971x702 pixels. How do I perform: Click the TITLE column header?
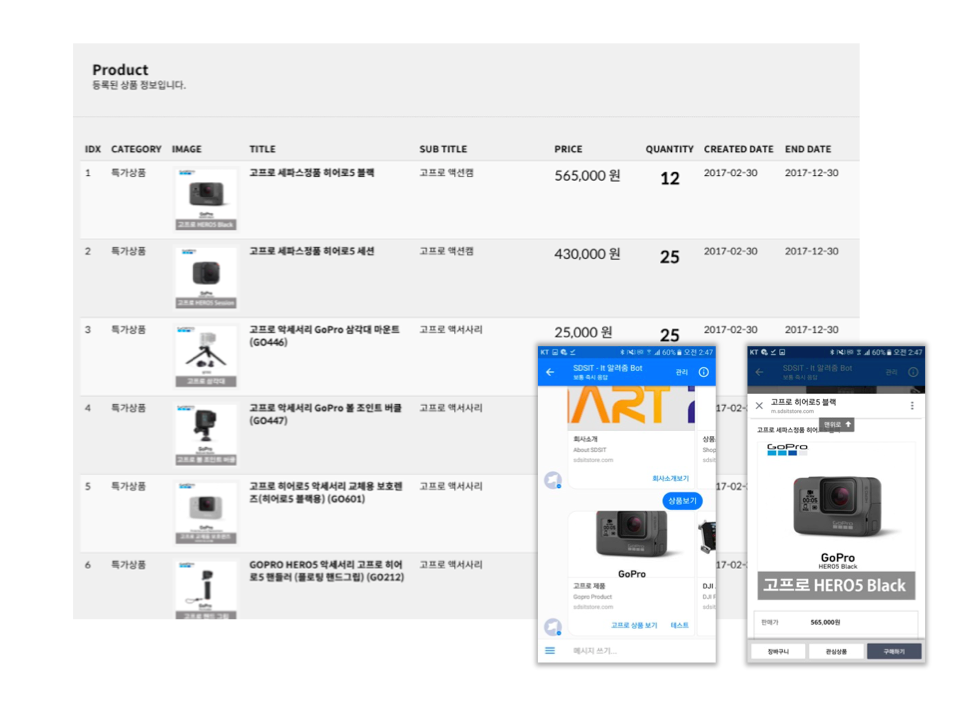pyautogui.click(x=263, y=149)
